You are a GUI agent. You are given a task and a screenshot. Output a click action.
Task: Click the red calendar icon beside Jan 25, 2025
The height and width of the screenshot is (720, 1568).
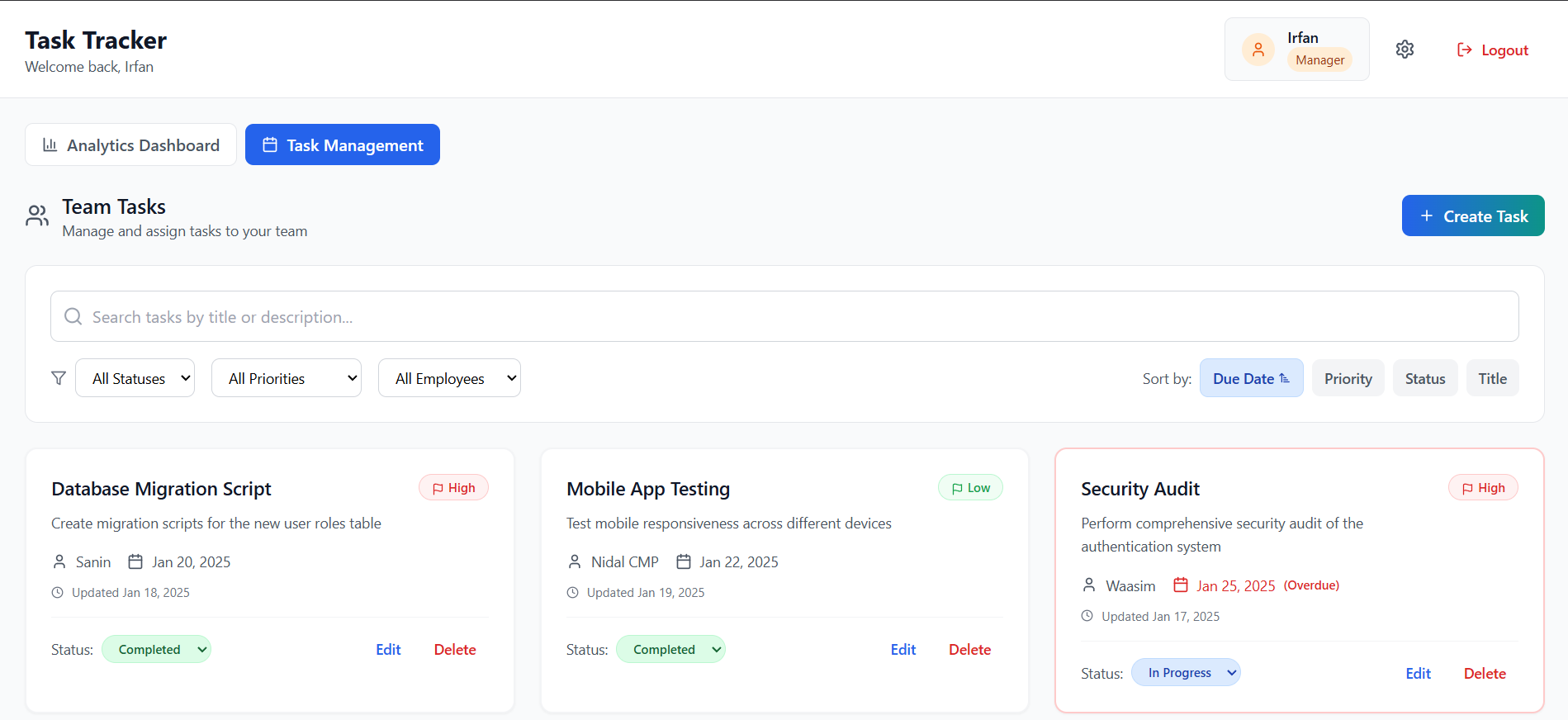point(1181,585)
